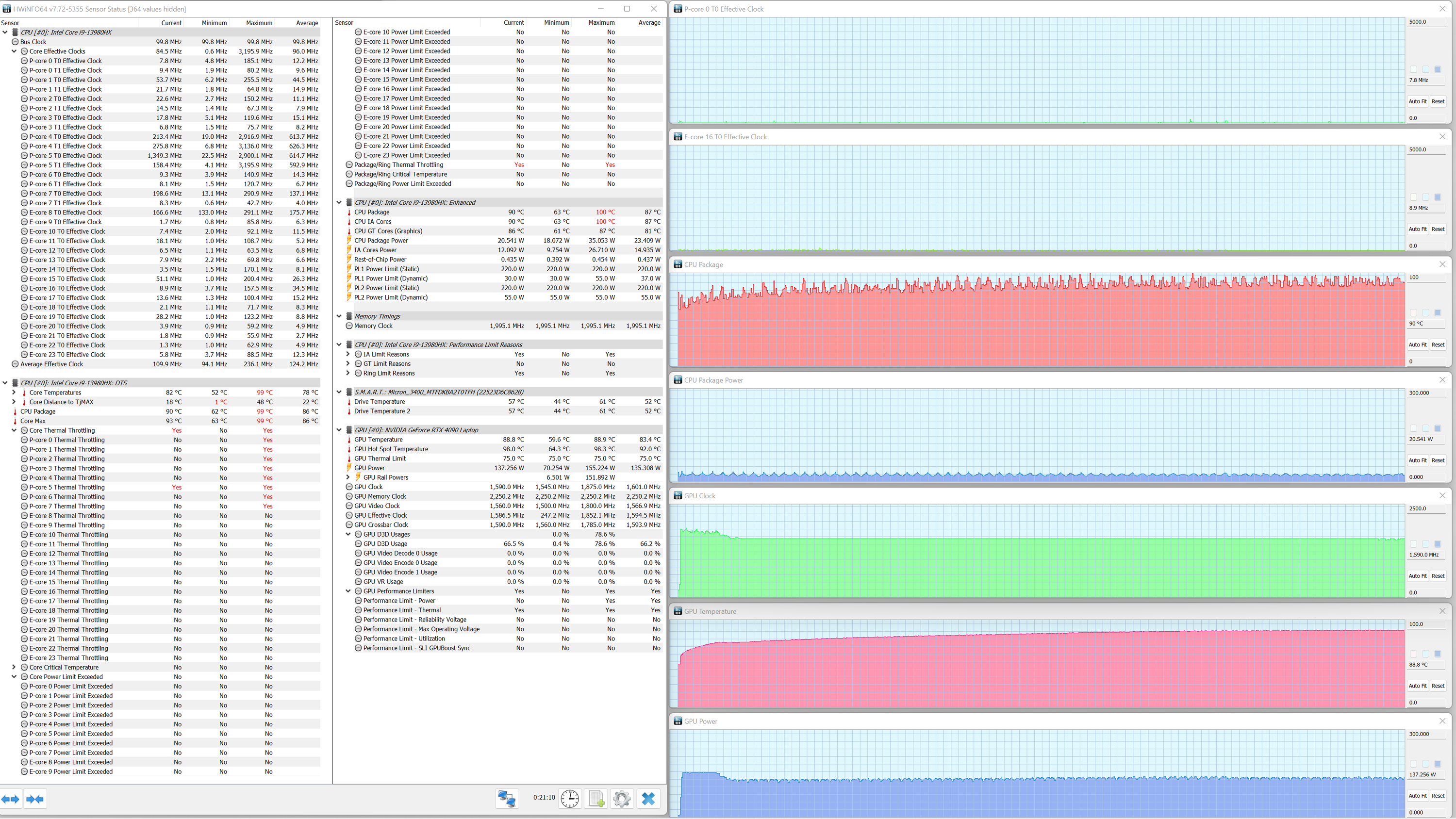This screenshot has height=819, width=1456.
Task: Click the blue color swatch on P-core 0 graph
Action: (x=1438, y=69)
